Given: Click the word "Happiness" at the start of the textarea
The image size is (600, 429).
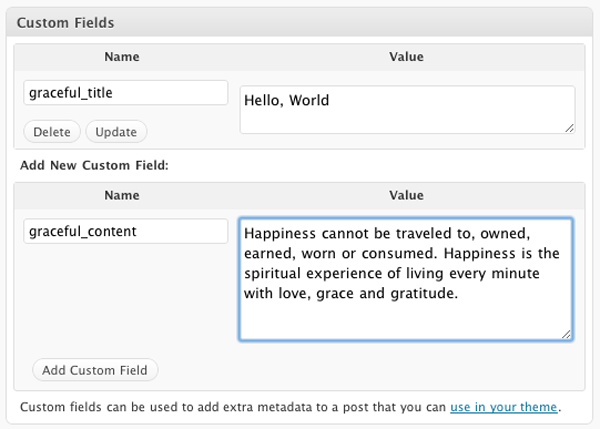Looking at the screenshot, I should (x=280, y=233).
